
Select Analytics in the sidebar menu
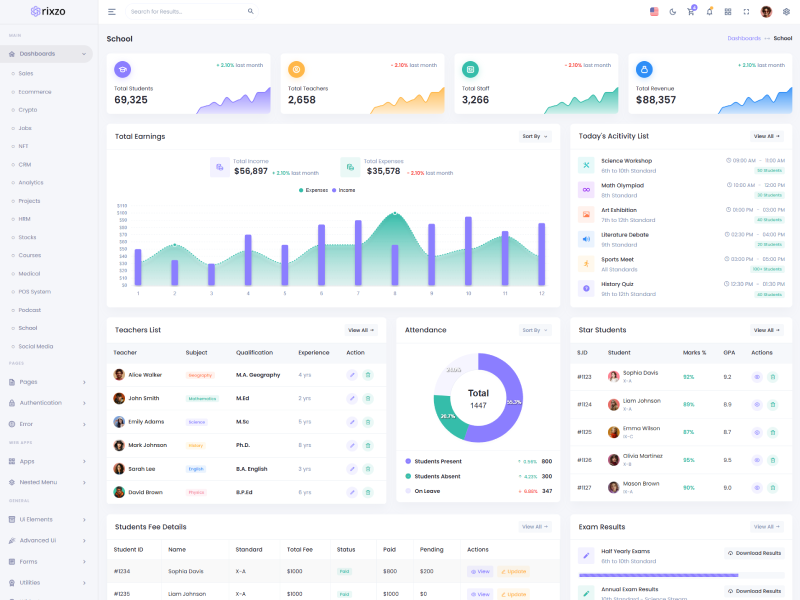tap(31, 182)
